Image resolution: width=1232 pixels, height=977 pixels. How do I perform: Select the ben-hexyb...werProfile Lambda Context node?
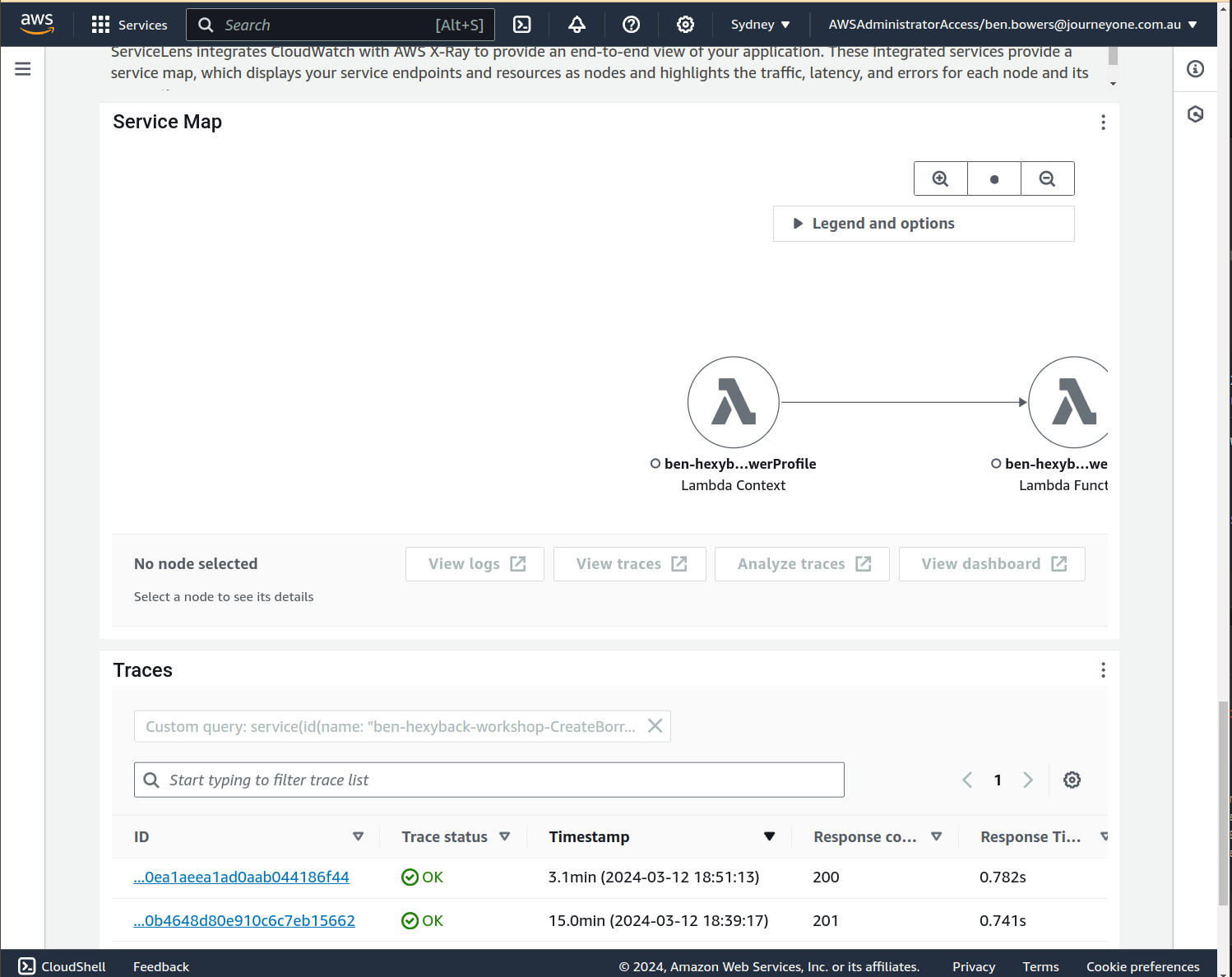(x=734, y=402)
